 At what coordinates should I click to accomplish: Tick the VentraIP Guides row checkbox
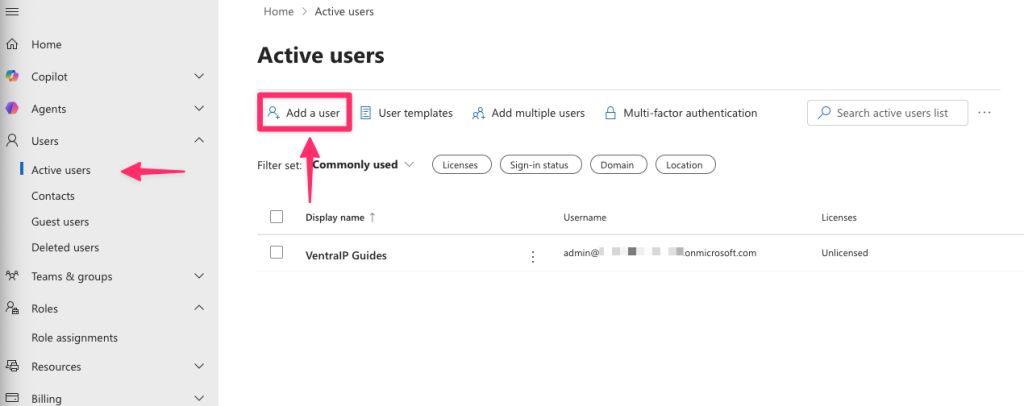pos(276,253)
